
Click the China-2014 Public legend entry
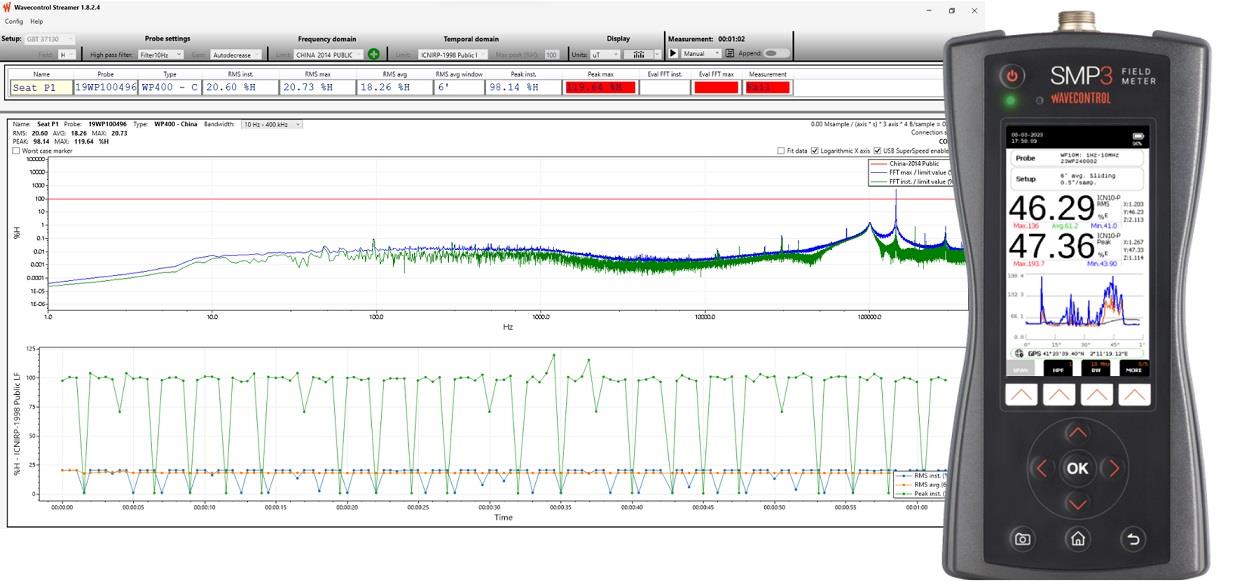pos(906,163)
